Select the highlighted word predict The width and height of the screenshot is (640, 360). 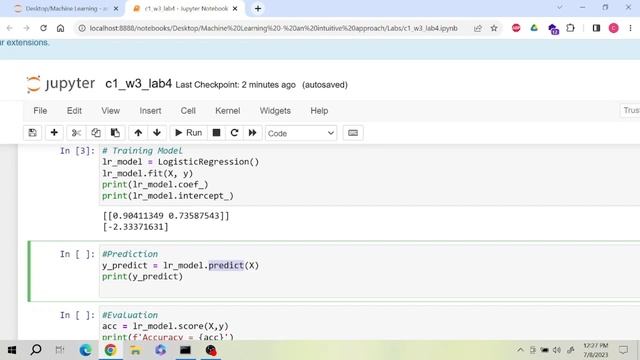[226, 266]
